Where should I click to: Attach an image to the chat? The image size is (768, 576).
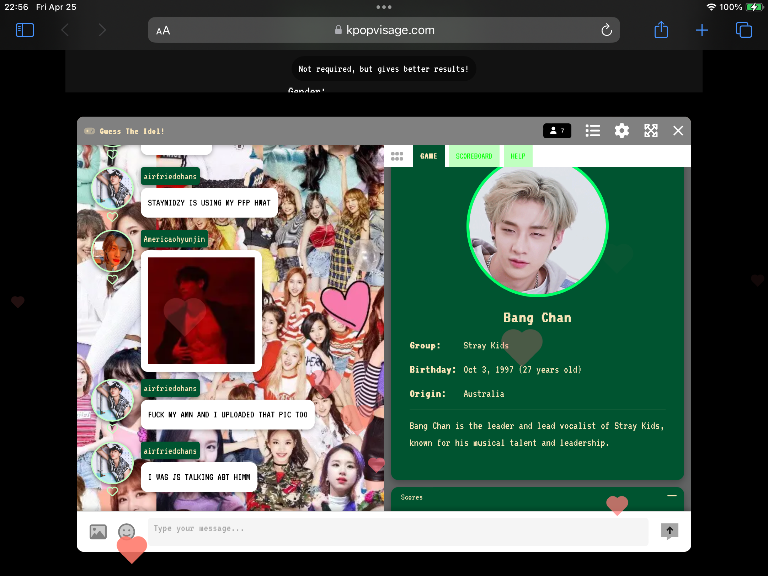[98, 531]
